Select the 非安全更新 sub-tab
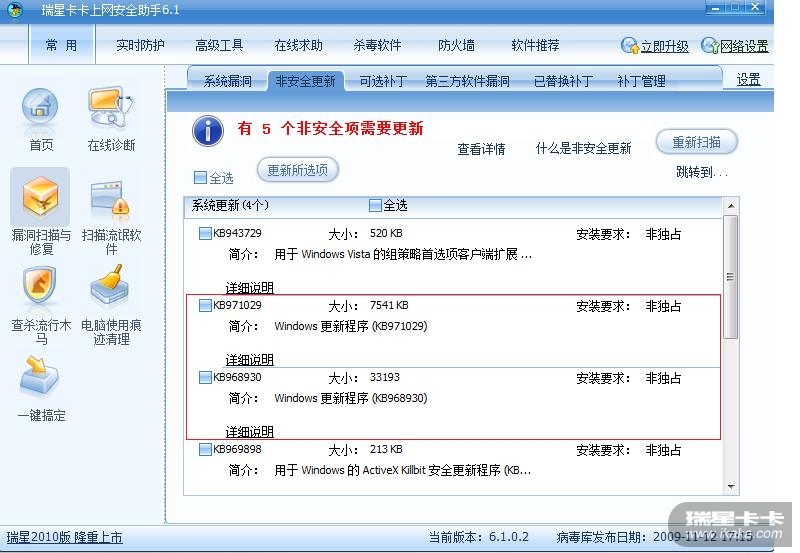This screenshot has width=800, height=553. click(306, 81)
